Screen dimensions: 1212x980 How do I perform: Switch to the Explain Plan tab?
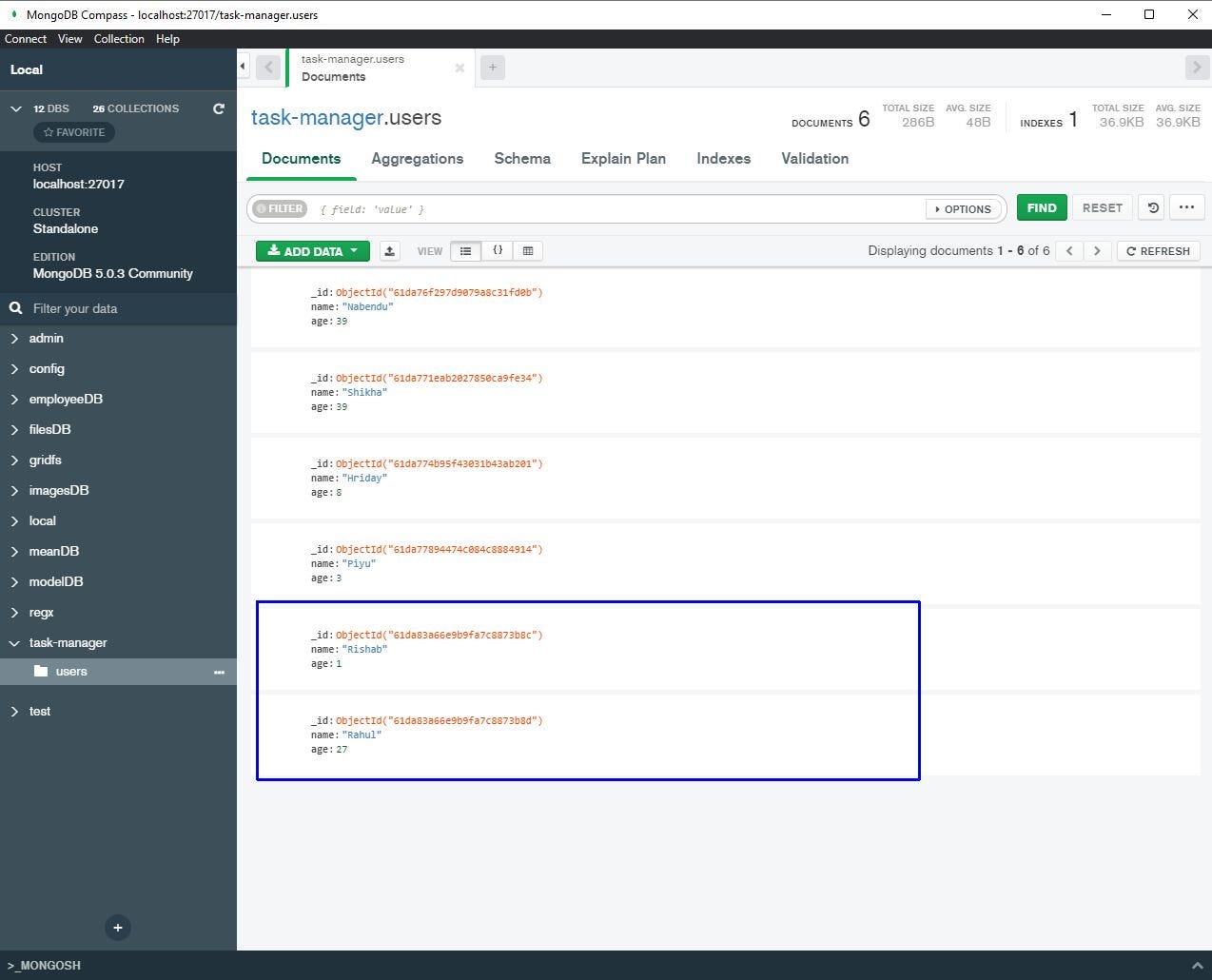pos(624,159)
